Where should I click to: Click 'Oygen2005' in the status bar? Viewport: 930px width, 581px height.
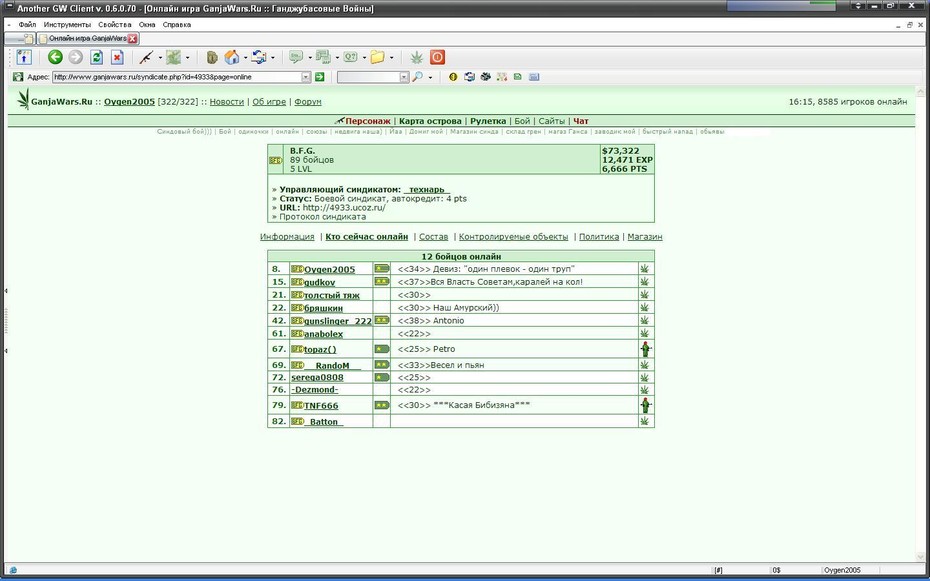tap(843, 570)
